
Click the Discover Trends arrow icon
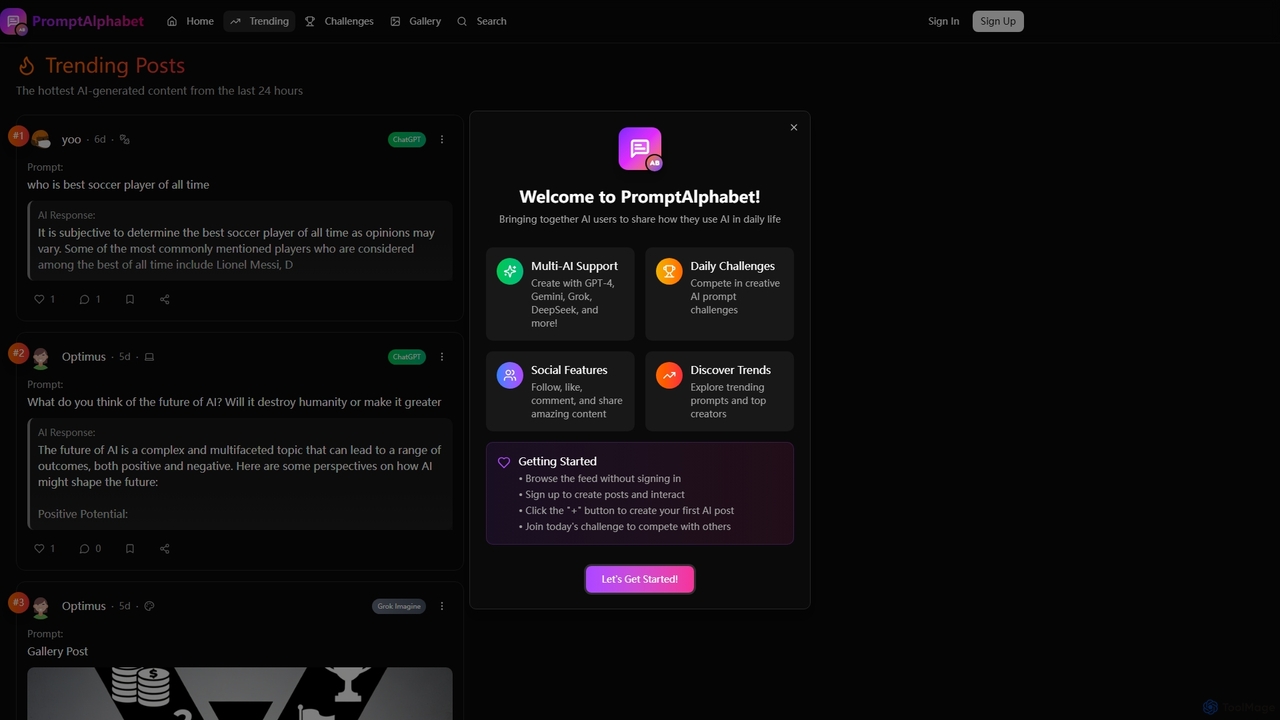pyautogui.click(x=669, y=375)
